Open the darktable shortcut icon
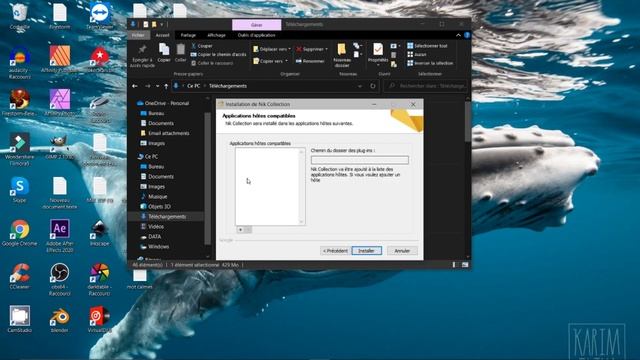The width and height of the screenshot is (640, 360). (100, 280)
